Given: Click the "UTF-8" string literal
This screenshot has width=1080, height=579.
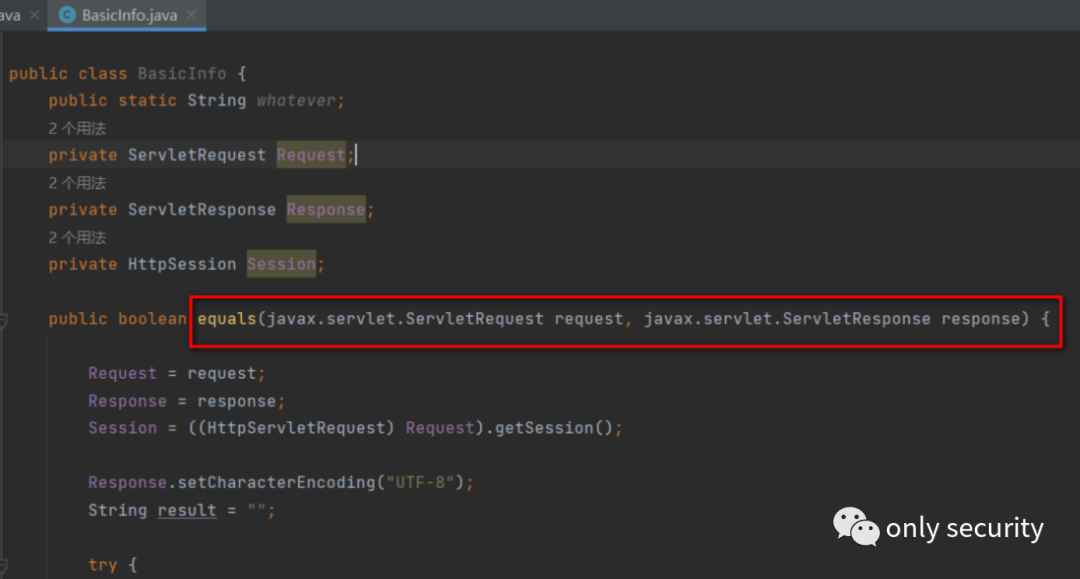Looking at the screenshot, I should pos(420,482).
